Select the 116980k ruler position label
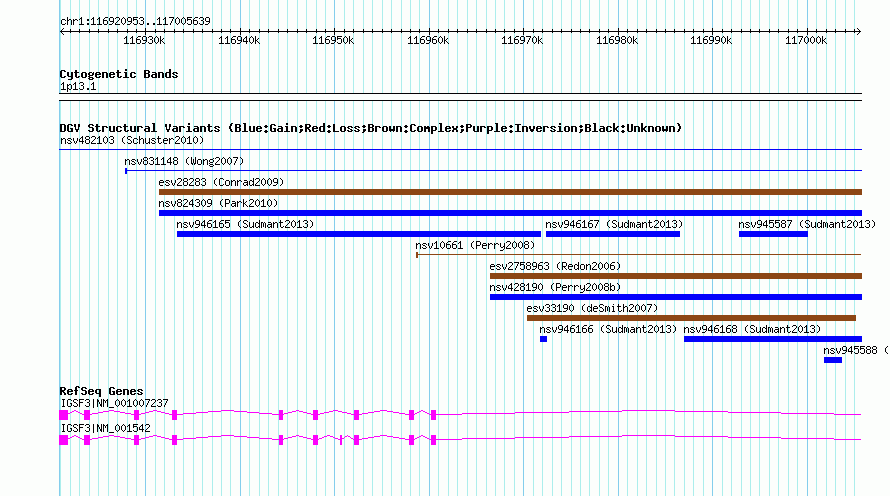 (617, 40)
